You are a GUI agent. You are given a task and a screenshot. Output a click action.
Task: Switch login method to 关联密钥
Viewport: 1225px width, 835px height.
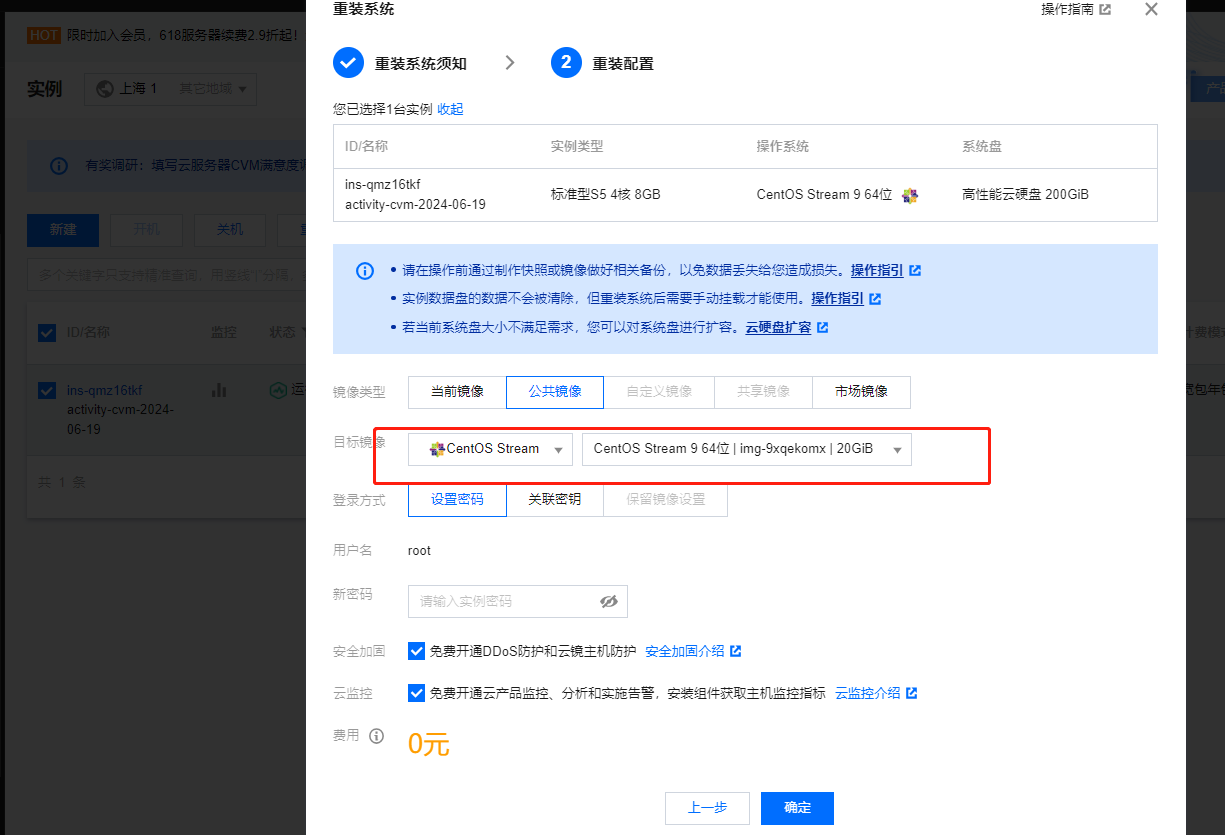pos(554,499)
